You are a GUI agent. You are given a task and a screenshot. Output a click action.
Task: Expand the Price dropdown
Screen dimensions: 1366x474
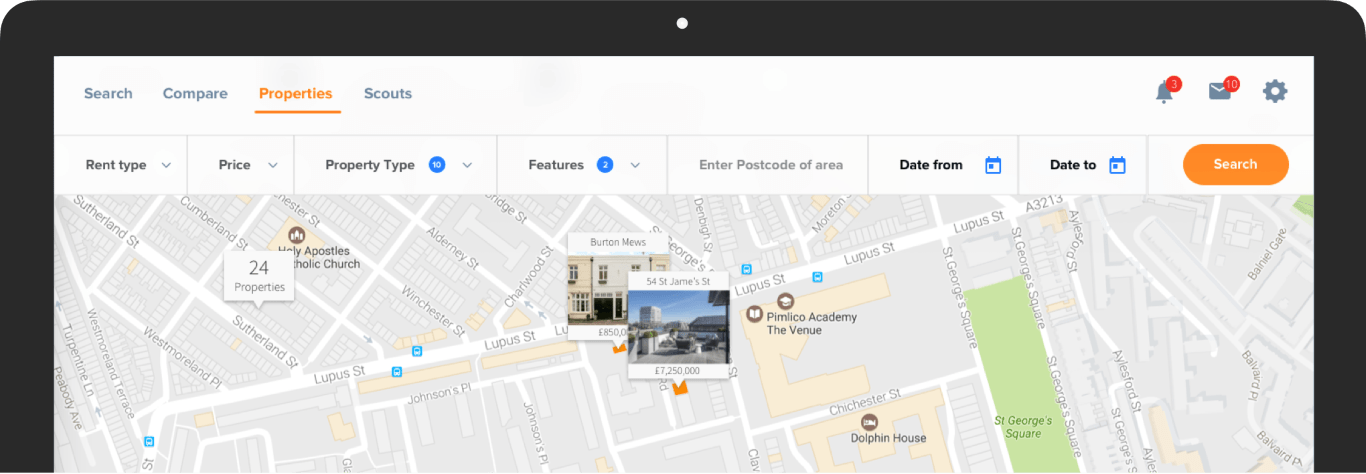click(248, 165)
